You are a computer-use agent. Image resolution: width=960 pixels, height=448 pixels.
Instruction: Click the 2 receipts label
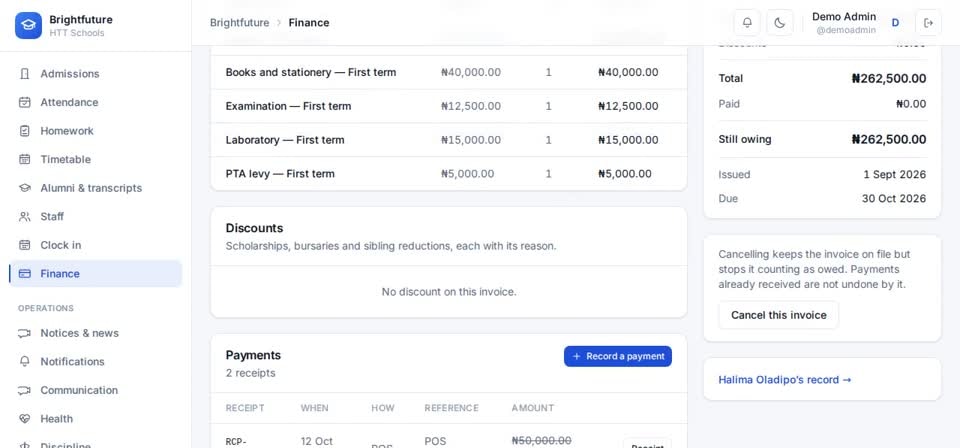[x=250, y=373]
